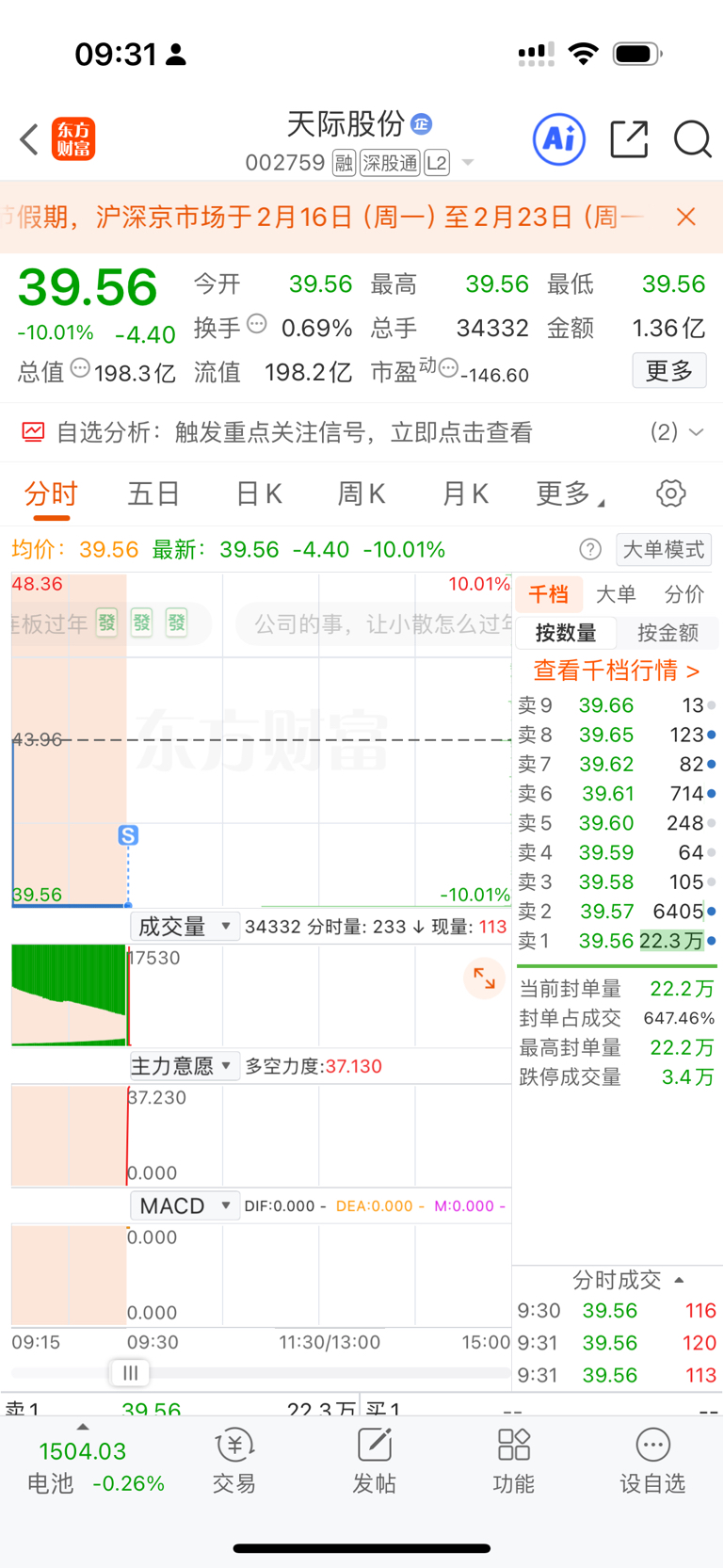The height and width of the screenshot is (1568, 724).
Task: Expand the 电池 sector index arrow
Action: pyautogui.click(x=83, y=1427)
